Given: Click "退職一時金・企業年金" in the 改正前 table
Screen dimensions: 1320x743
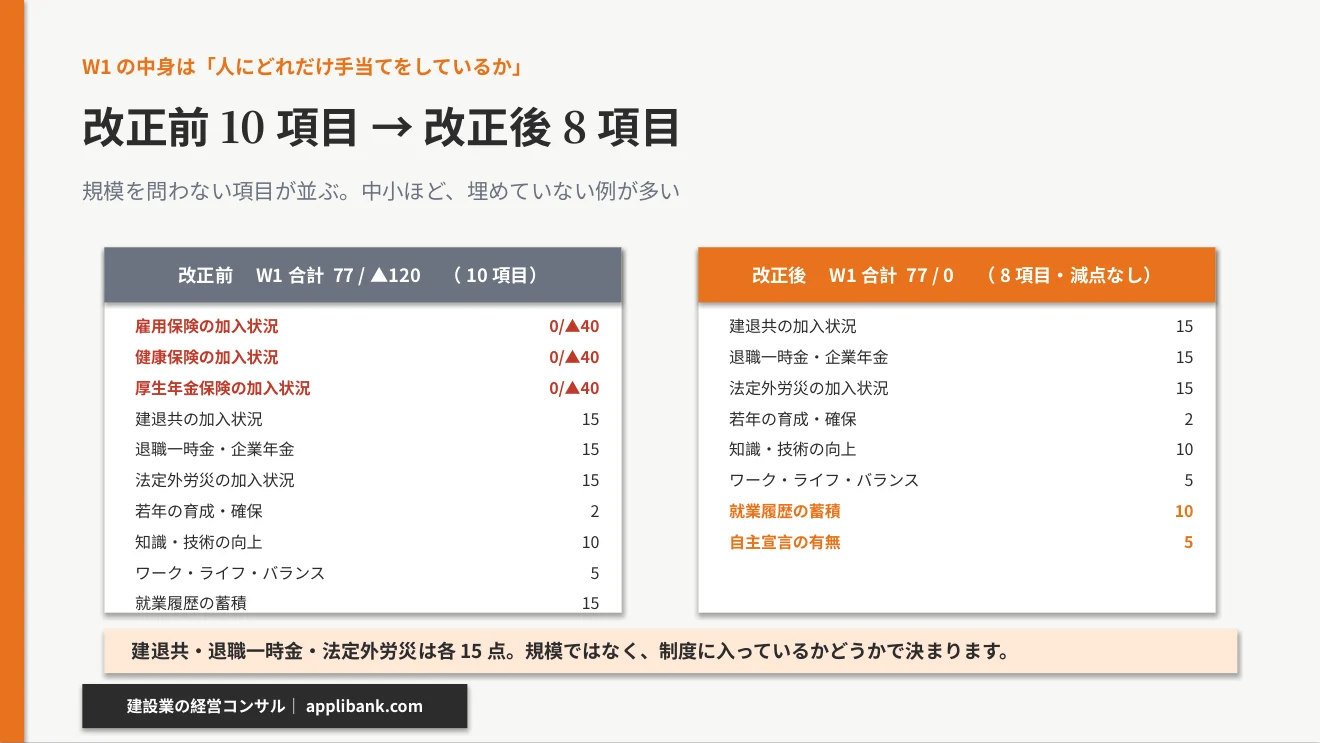Looking at the screenshot, I should [x=215, y=450].
